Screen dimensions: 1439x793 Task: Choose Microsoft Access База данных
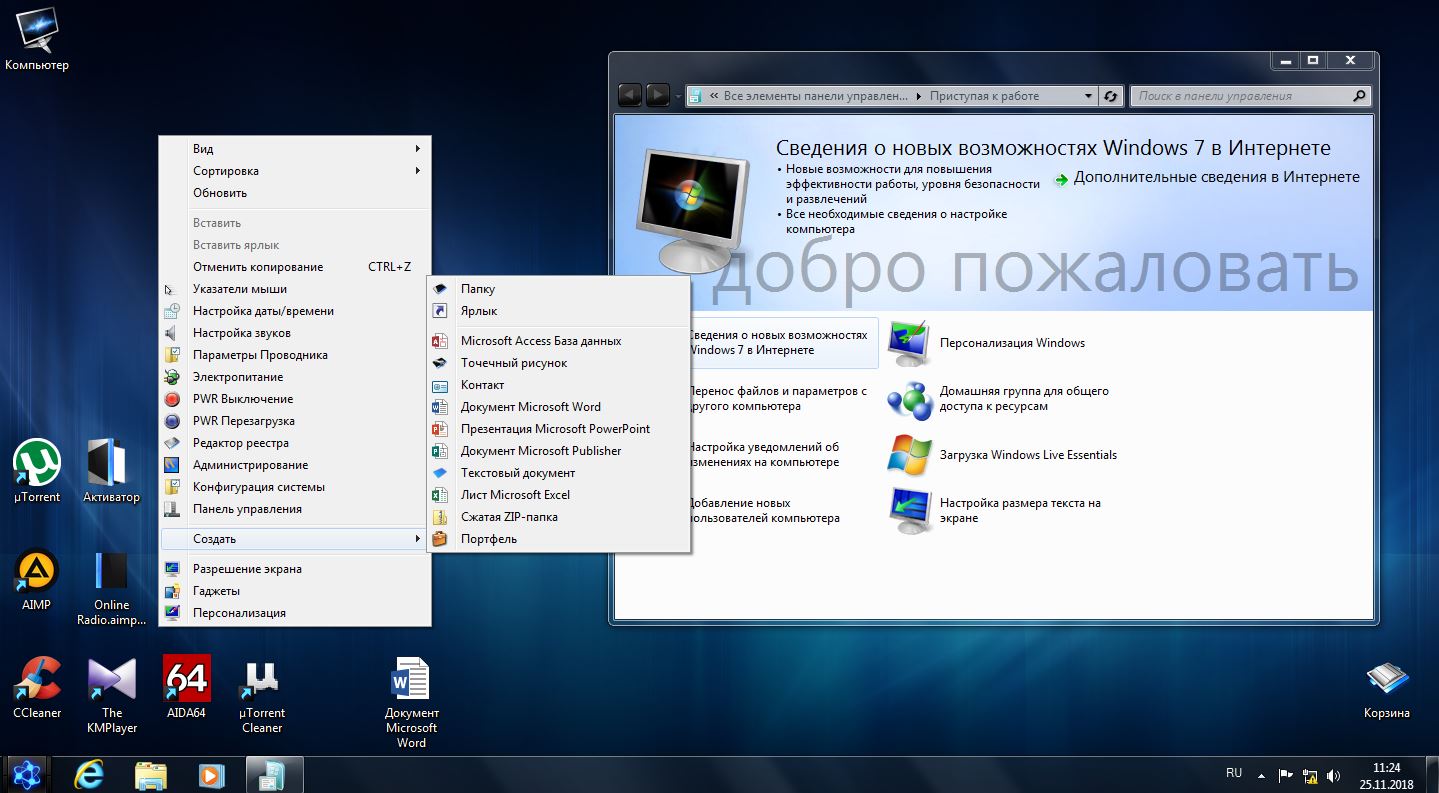[559, 341]
